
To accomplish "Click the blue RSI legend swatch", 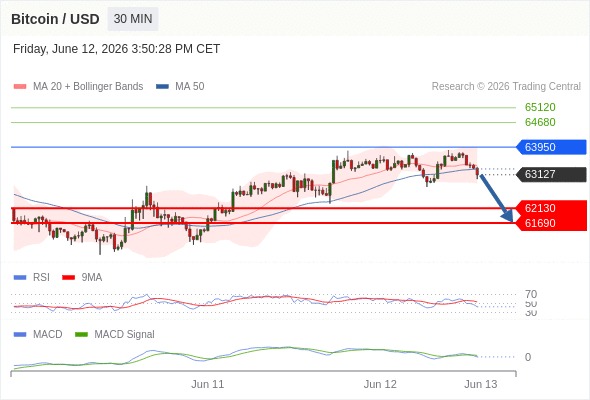I will (20, 278).
